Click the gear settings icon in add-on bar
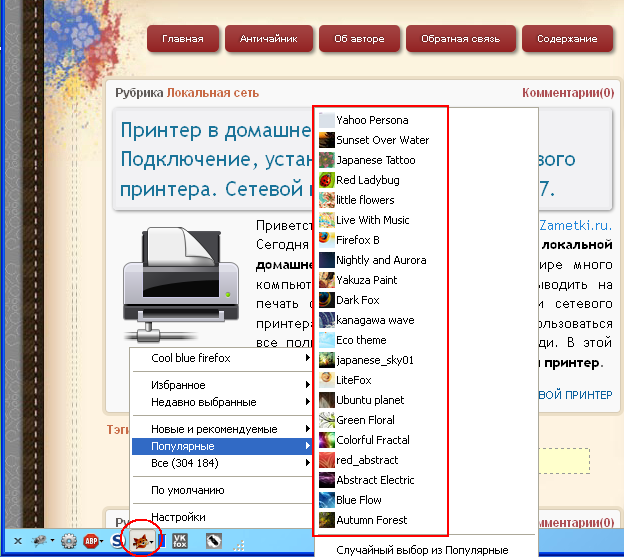 point(69,541)
